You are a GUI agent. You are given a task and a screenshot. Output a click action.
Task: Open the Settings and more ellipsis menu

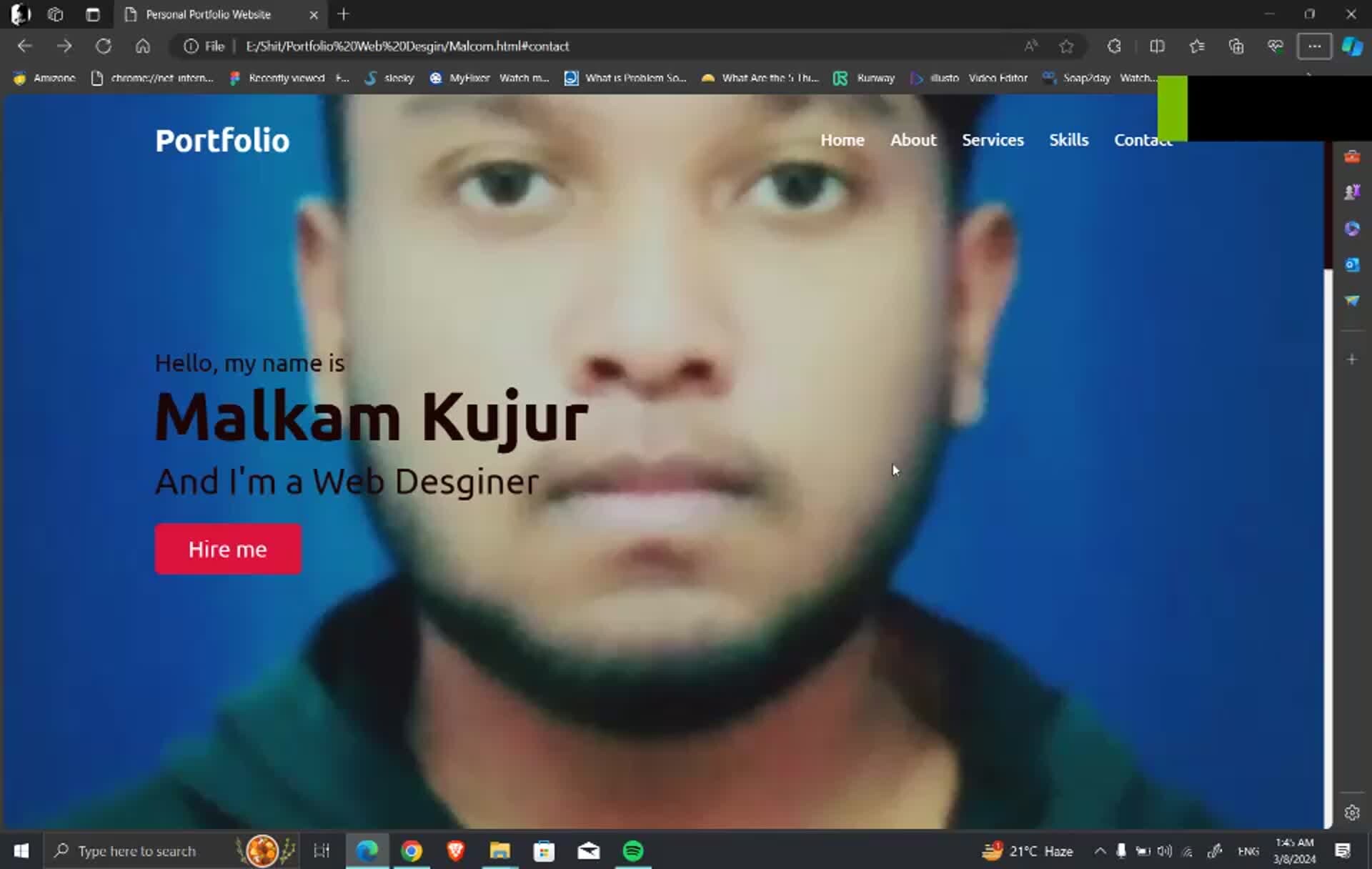(1314, 46)
